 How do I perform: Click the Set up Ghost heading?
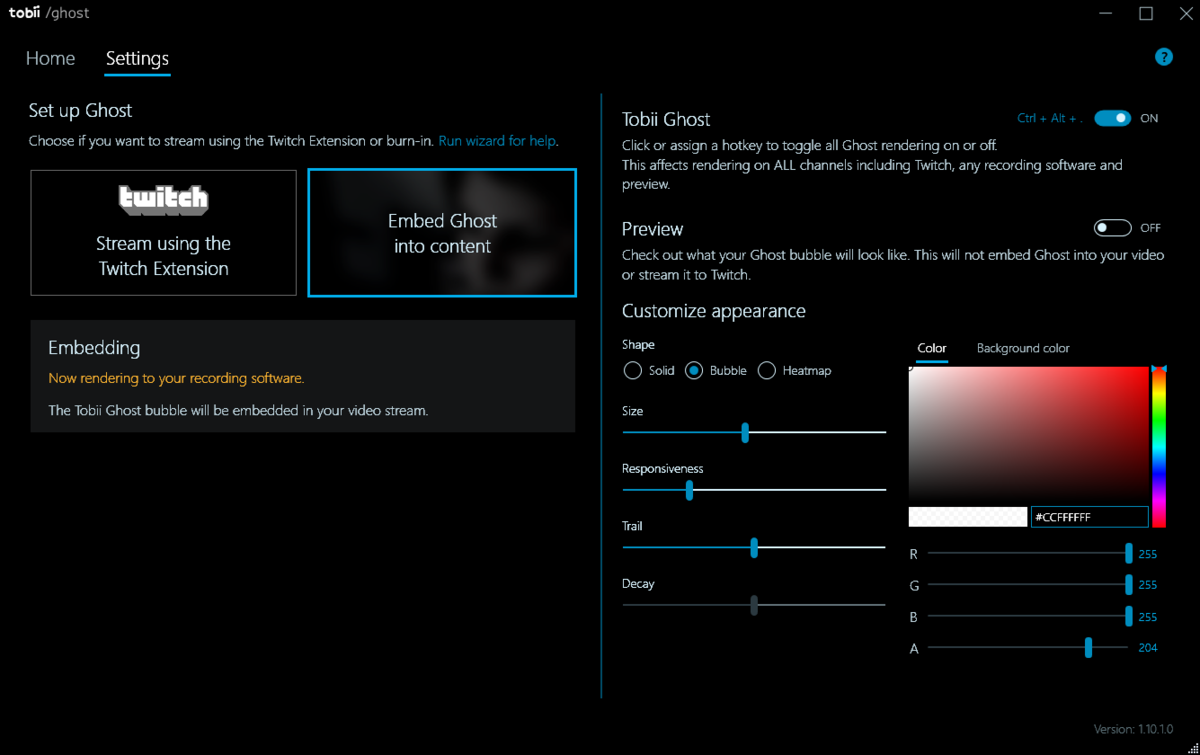[x=80, y=110]
